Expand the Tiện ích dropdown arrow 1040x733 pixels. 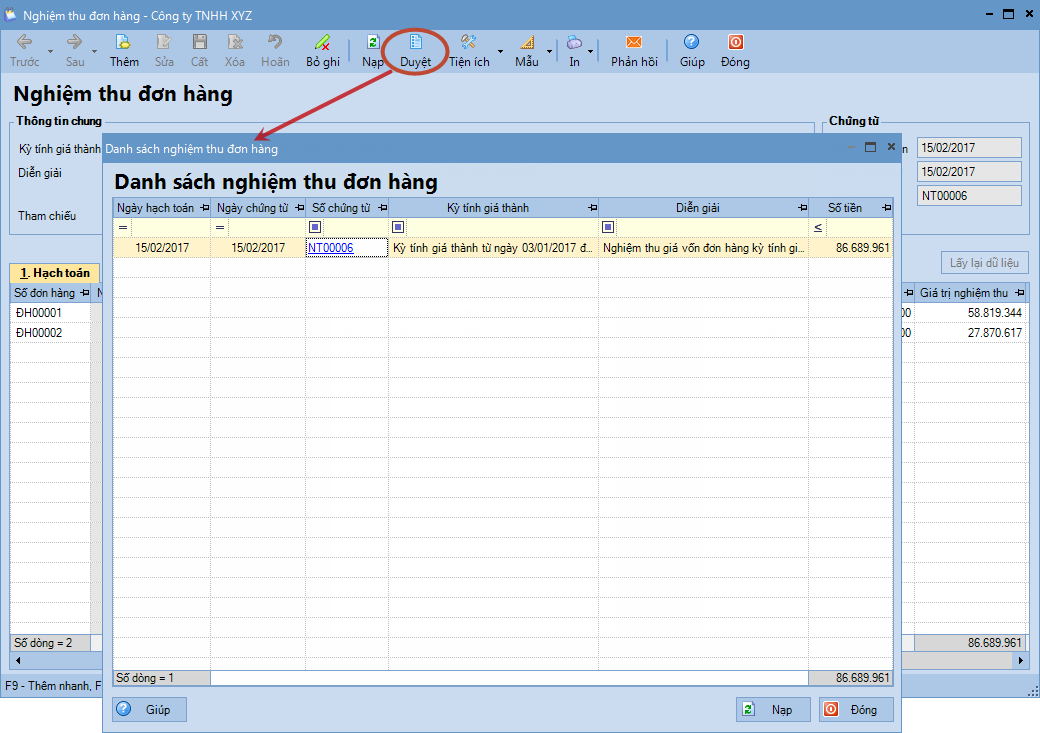click(x=500, y=51)
